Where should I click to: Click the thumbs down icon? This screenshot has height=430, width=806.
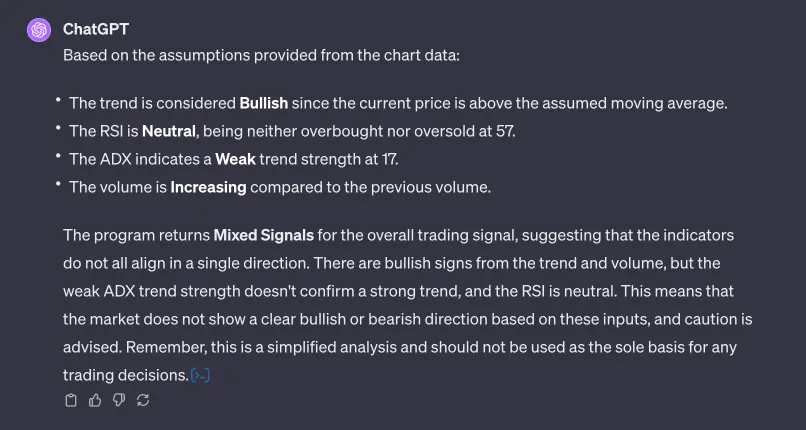[x=119, y=400]
